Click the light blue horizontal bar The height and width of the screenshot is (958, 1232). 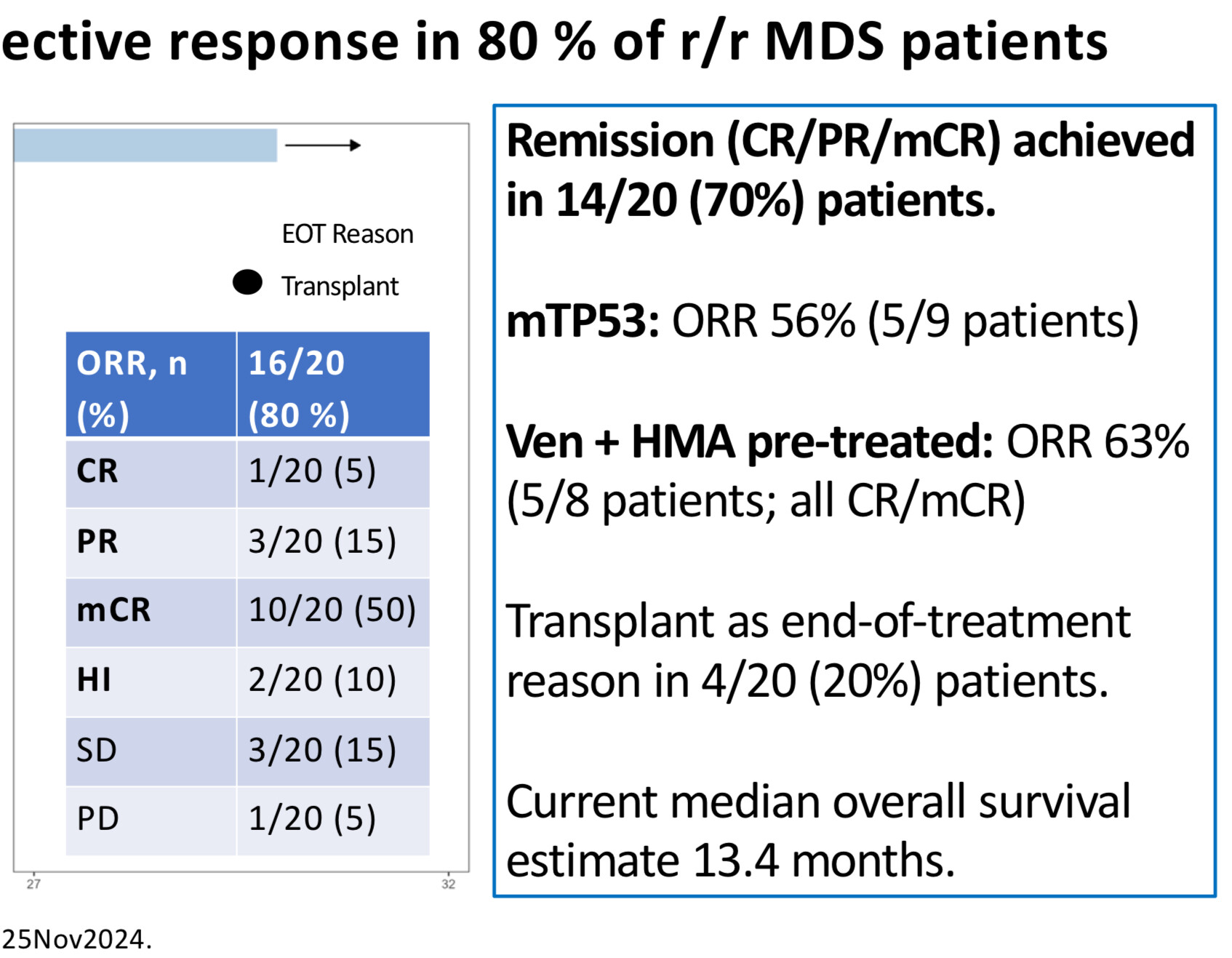(x=145, y=145)
